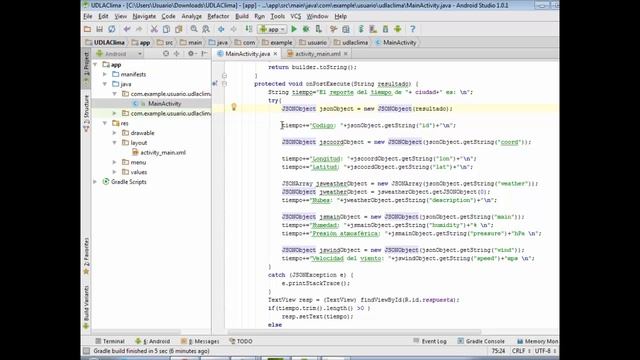The height and width of the screenshot is (360, 640).
Task: Click collapse all icon in Project panel
Action: click(176, 53)
